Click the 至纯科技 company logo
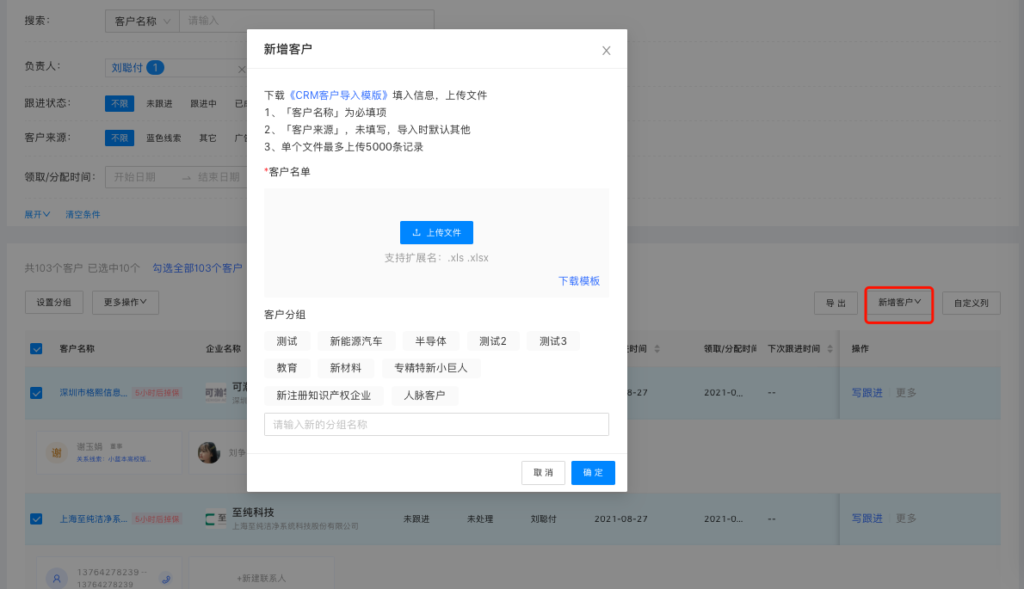 (x=215, y=519)
